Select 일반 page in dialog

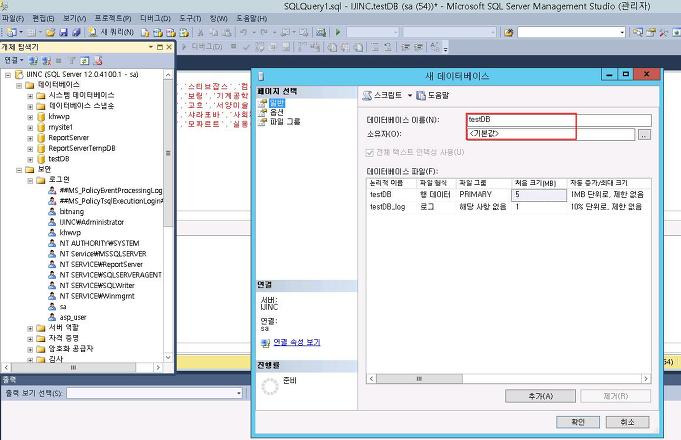coord(277,103)
